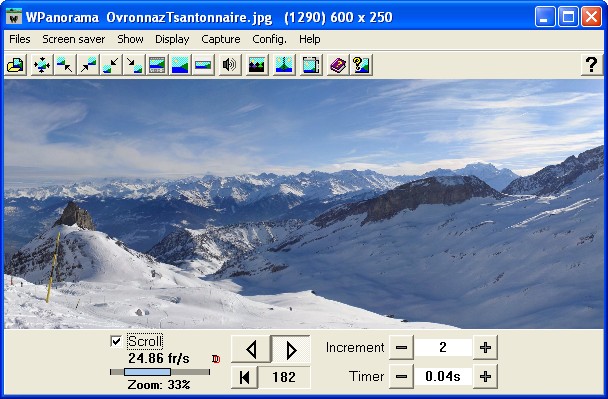Click the question mark picture info icon

(x=361, y=65)
